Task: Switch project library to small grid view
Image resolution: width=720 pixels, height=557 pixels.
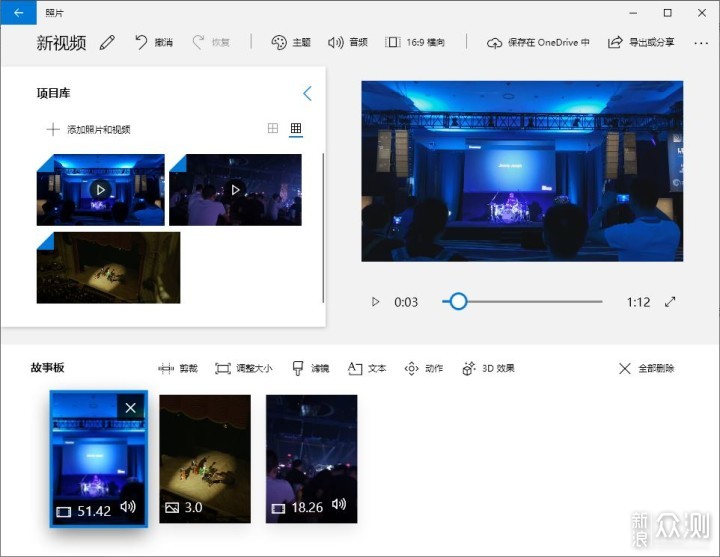Action: point(296,129)
